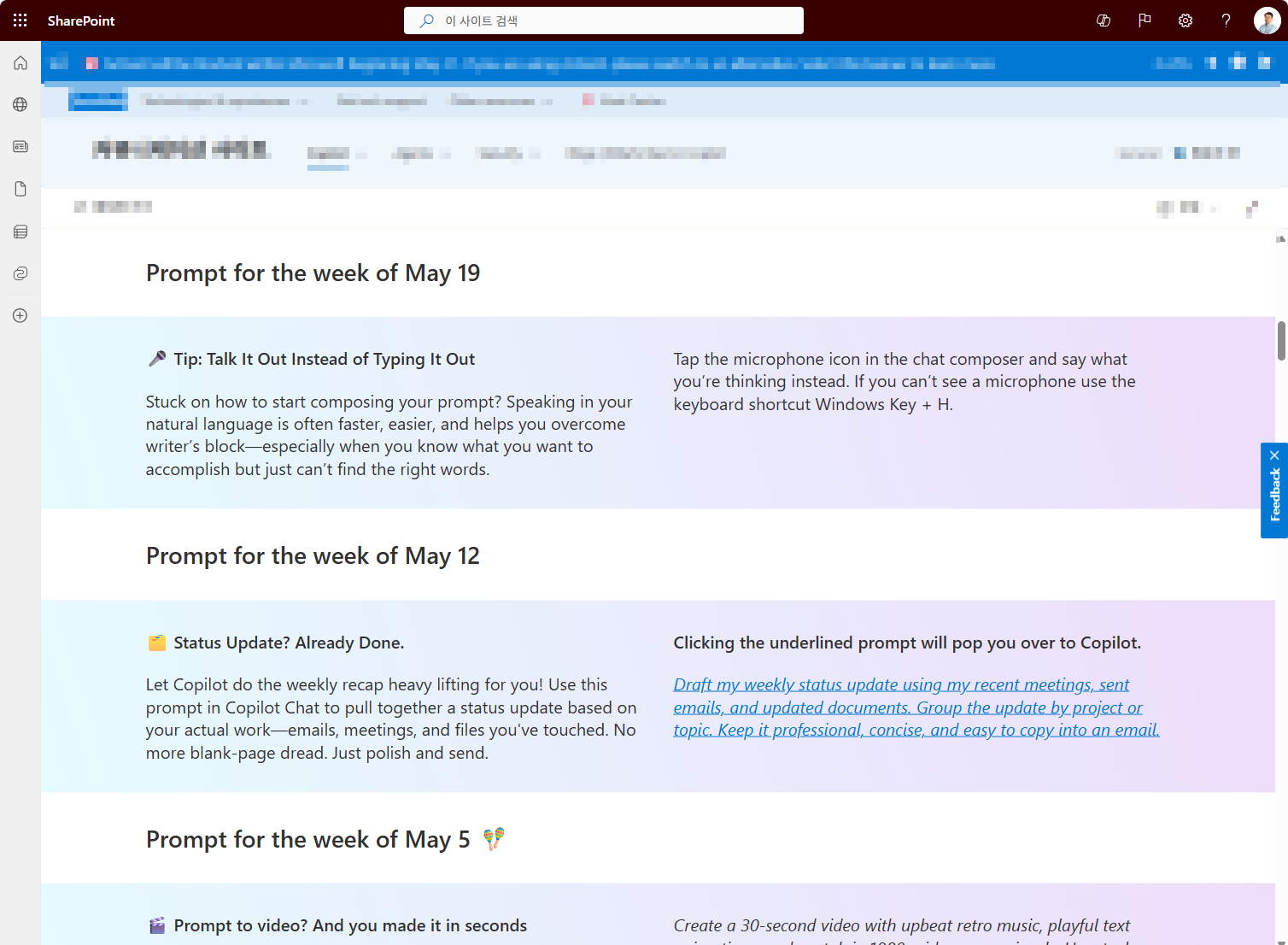Click heading 'Prompt for the week of May 12'

313,556
